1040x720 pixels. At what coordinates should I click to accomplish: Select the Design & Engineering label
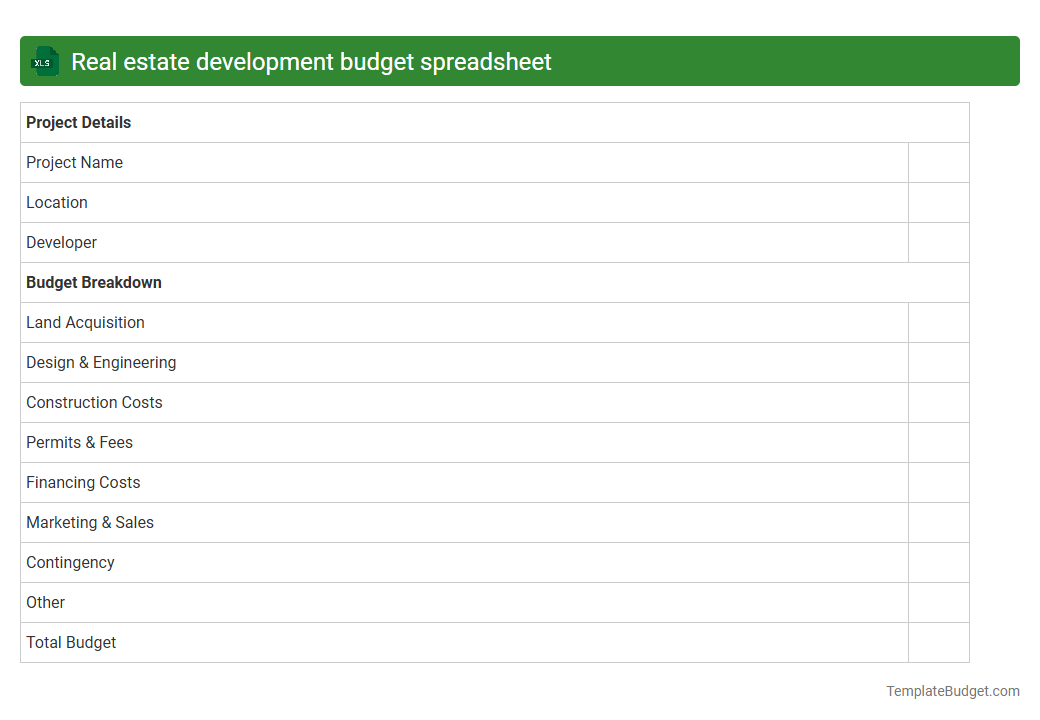tap(101, 362)
